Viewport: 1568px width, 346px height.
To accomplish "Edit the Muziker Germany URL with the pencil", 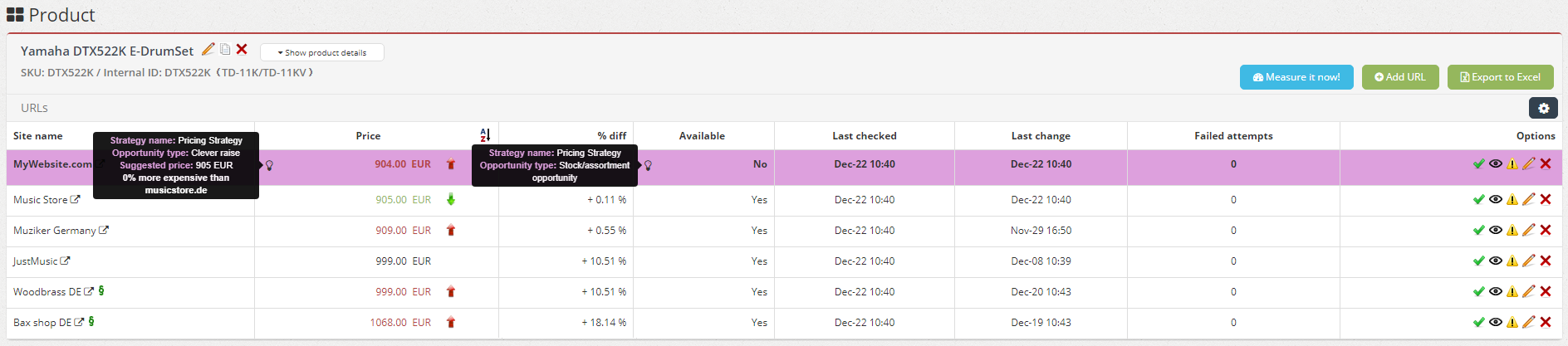I will pos(1529,230).
